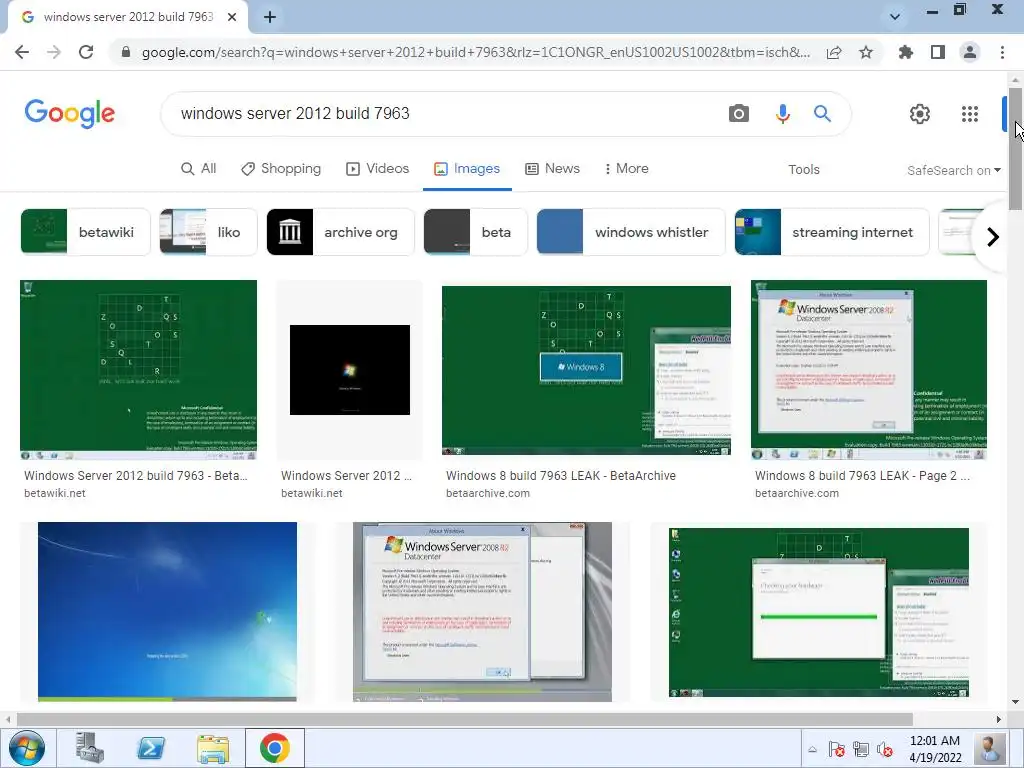1024x768 pixels.
Task: Open Windows Explorer from taskbar
Action: [x=213, y=748]
